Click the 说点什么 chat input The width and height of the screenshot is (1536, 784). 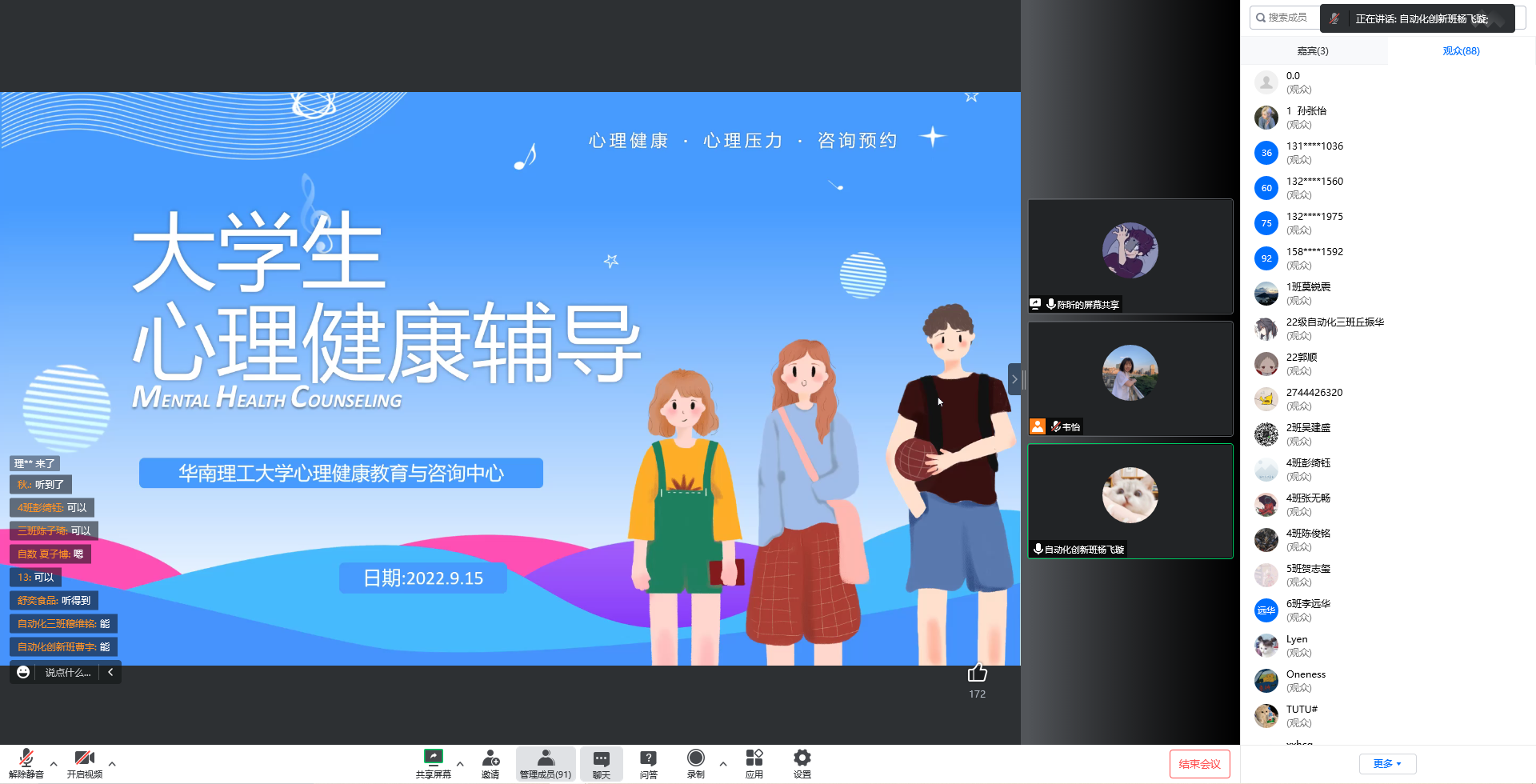[x=68, y=673]
